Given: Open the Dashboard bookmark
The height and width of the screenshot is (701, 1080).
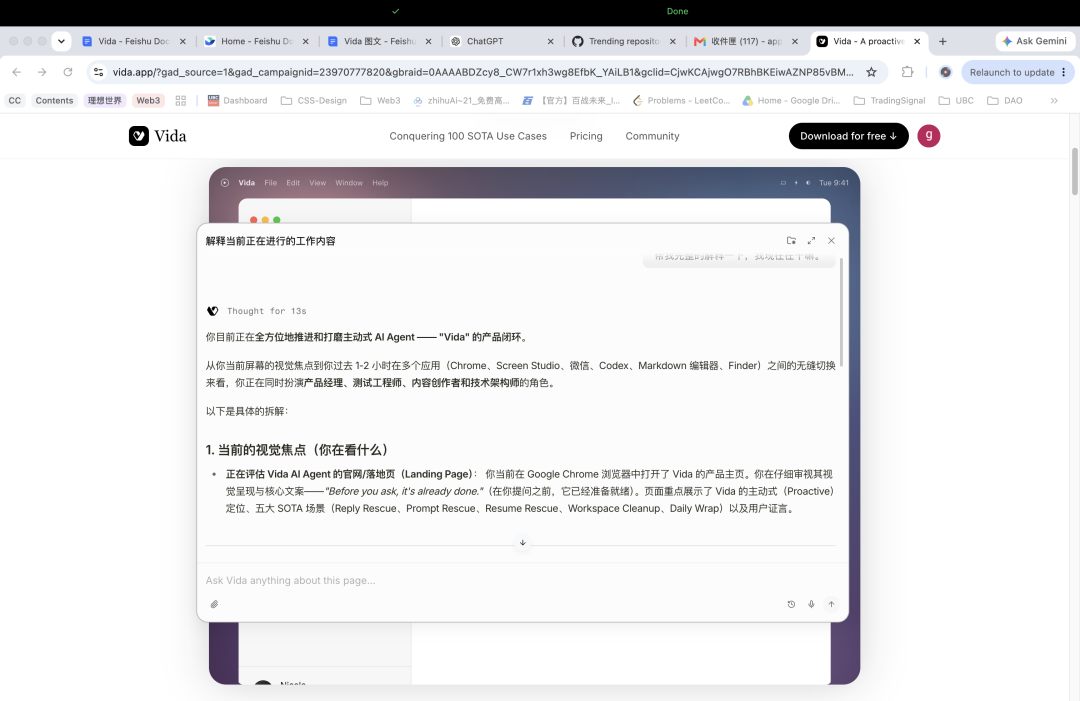Looking at the screenshot, I should coord(238,101).
